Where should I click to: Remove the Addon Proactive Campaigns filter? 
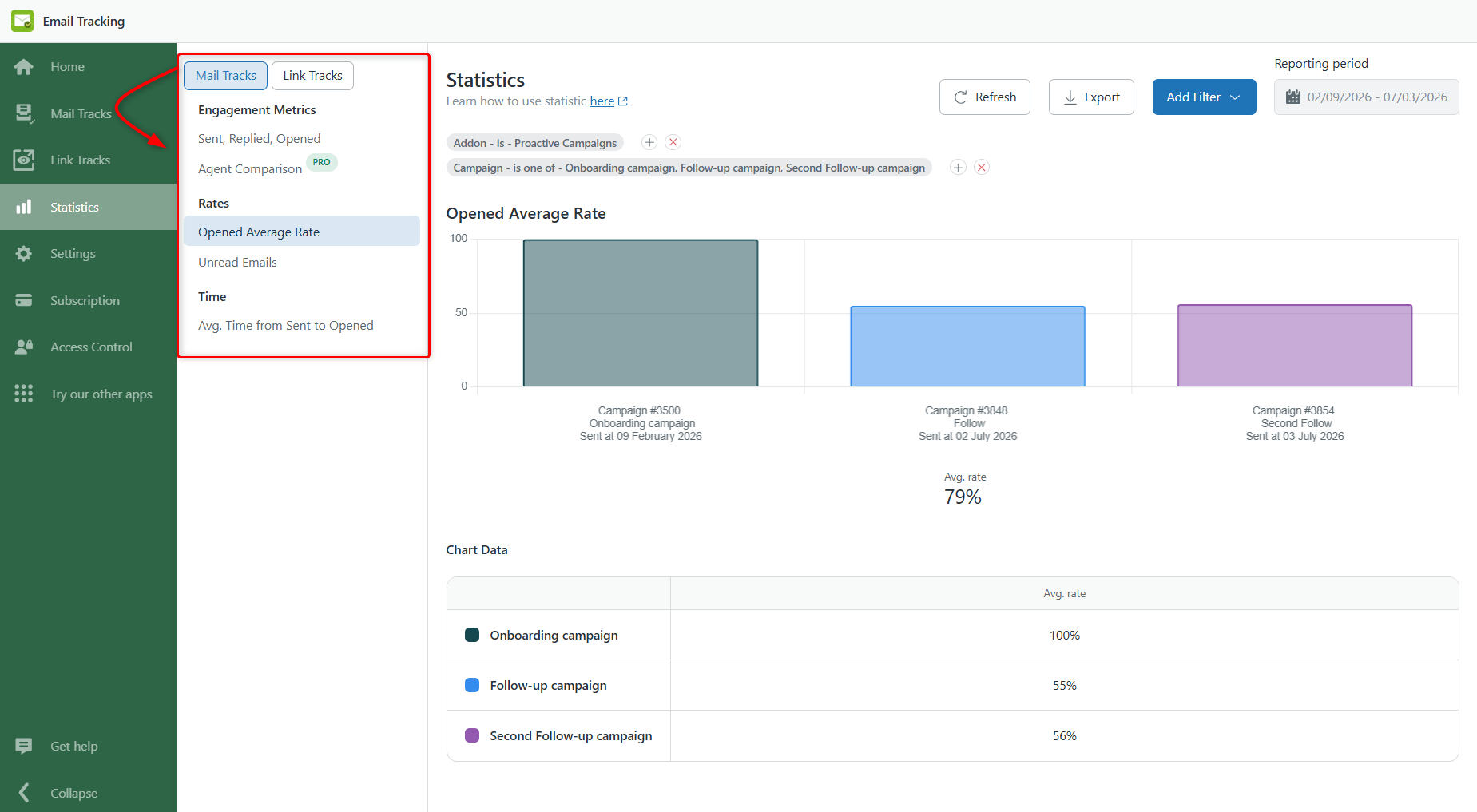pos(673,142)
